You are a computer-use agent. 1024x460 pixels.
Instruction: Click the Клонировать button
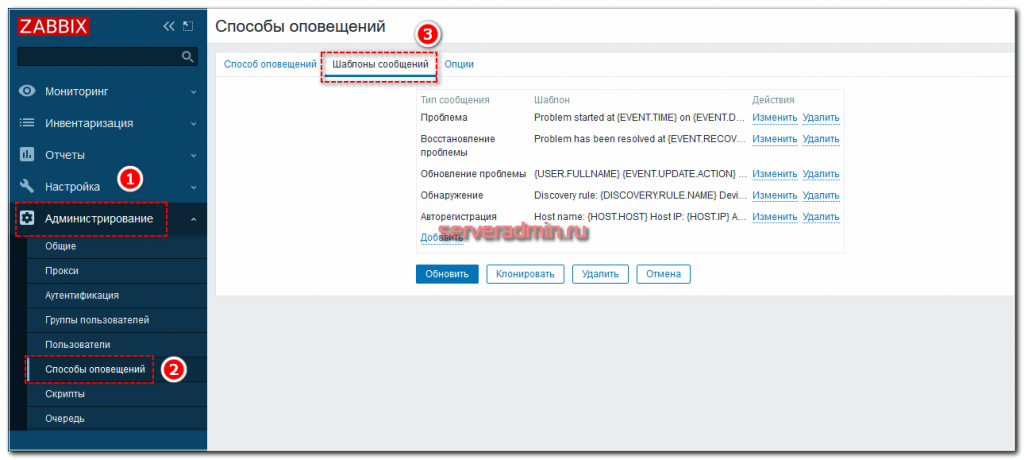(525, 274)
